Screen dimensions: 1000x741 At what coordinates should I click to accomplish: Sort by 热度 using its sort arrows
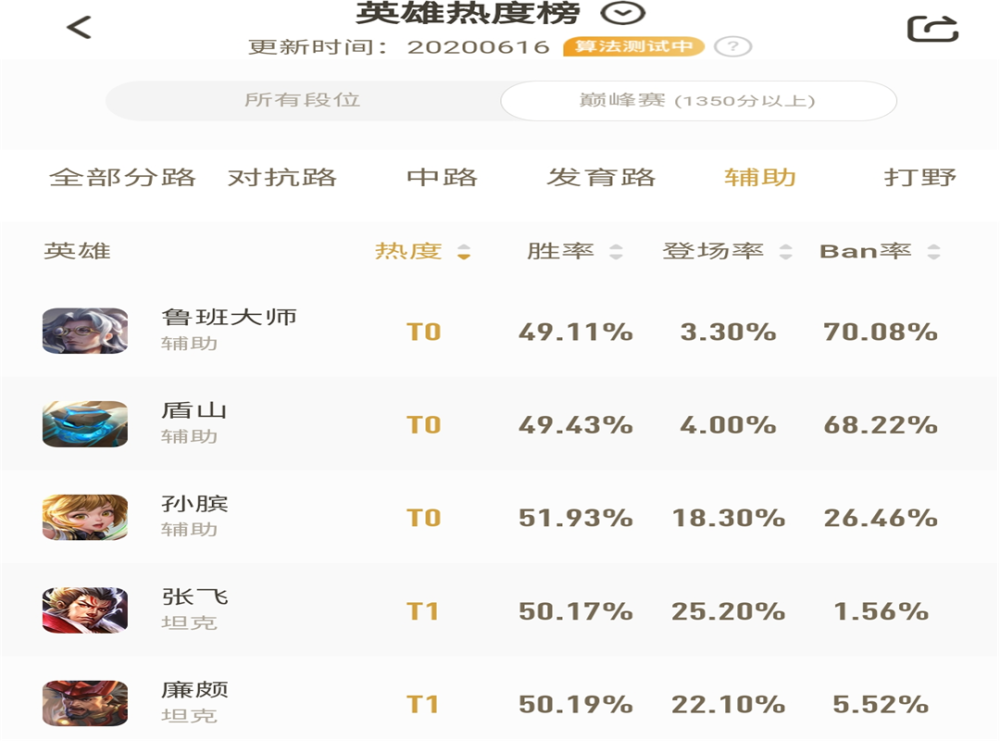[x=464, y=252]
